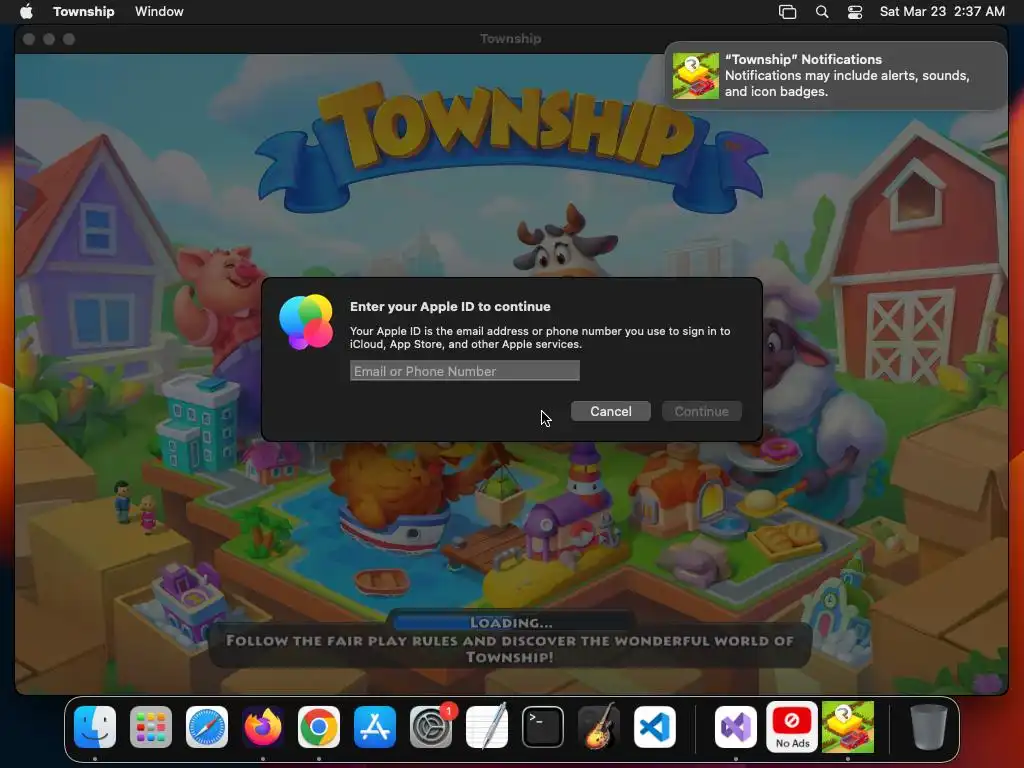Click the Email or Phone Number field
Viewport: 1024px width, 768px height.
[464, 371]
